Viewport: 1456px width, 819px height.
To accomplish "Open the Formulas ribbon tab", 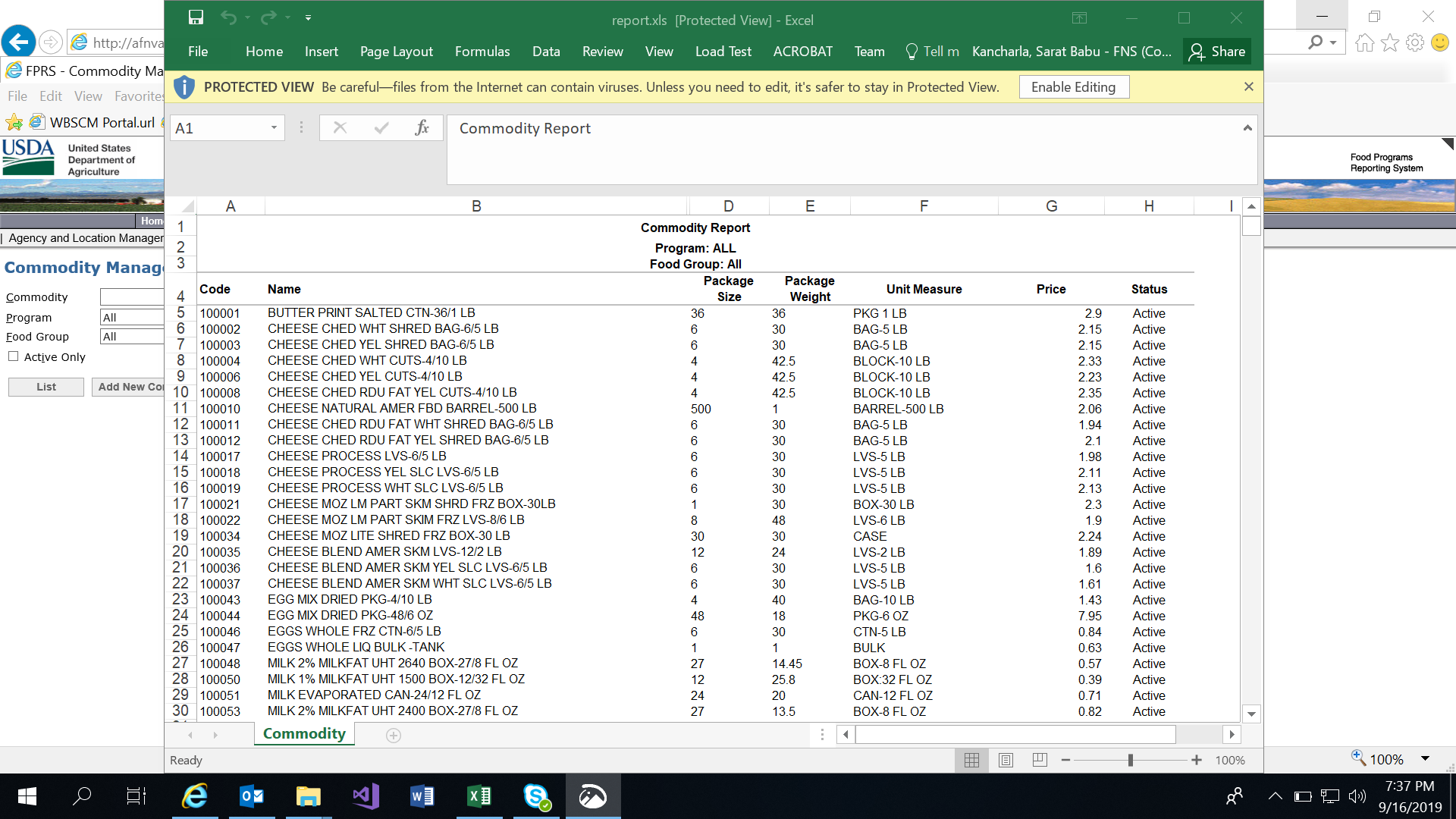I will pyautogui.click(x=482, y=52).
